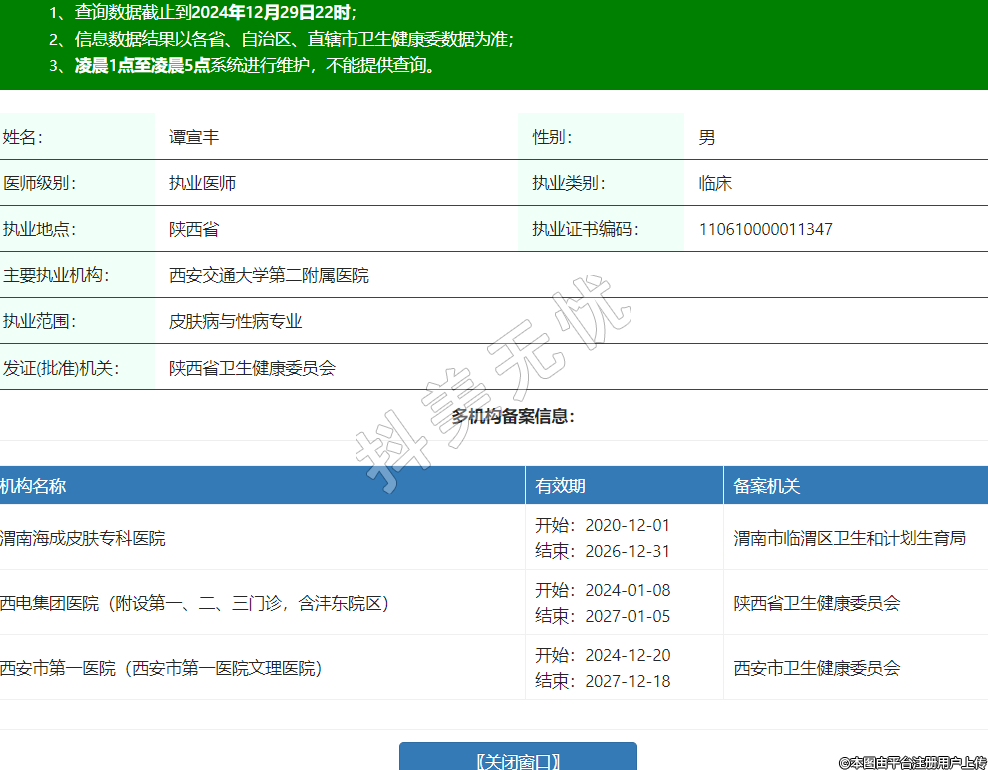988x770 pixels.
Task: Select the 西安市第一医院 table row
Action: (x=161, y=668)
